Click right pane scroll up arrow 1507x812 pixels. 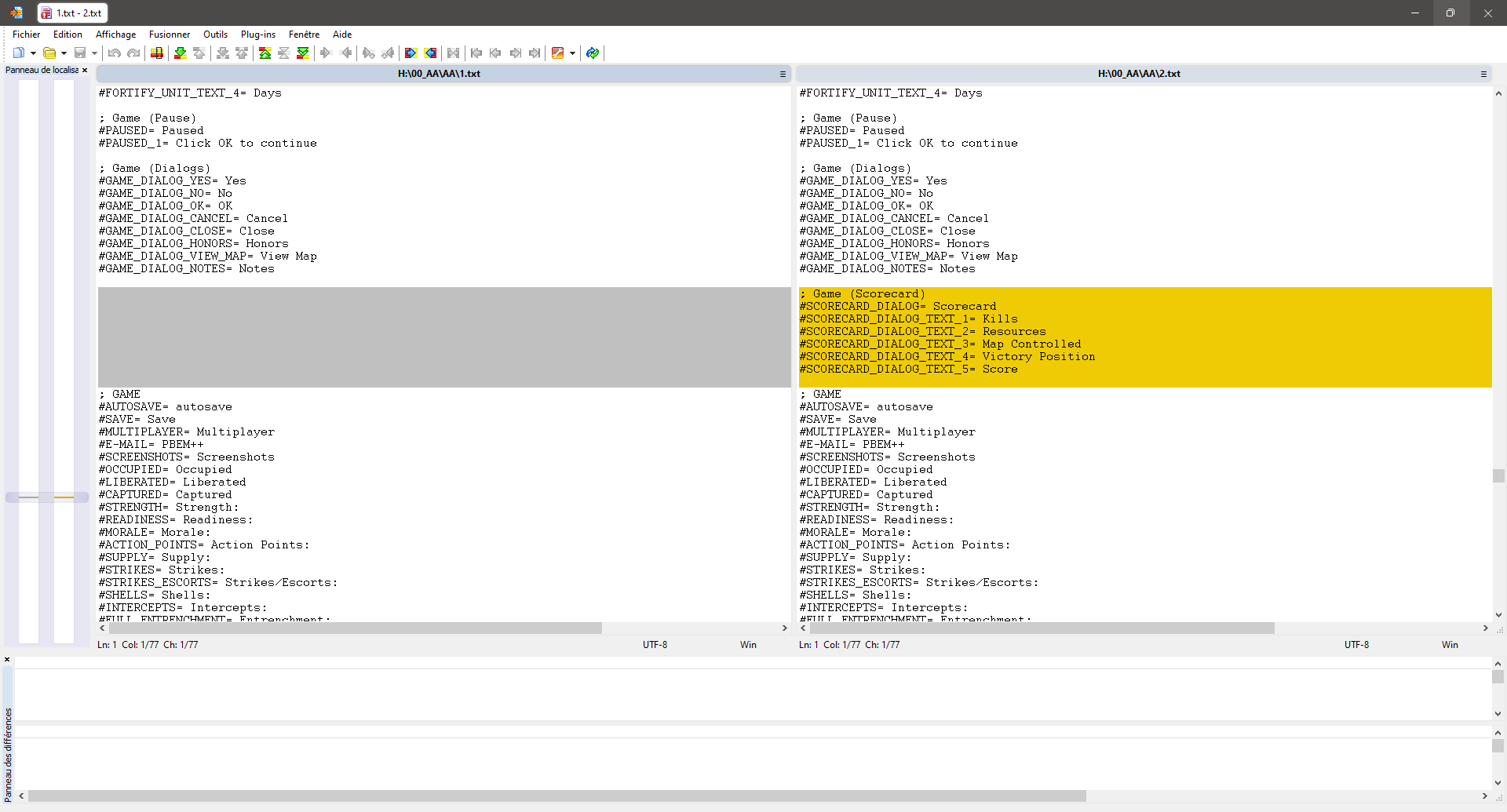[1498, 93]
